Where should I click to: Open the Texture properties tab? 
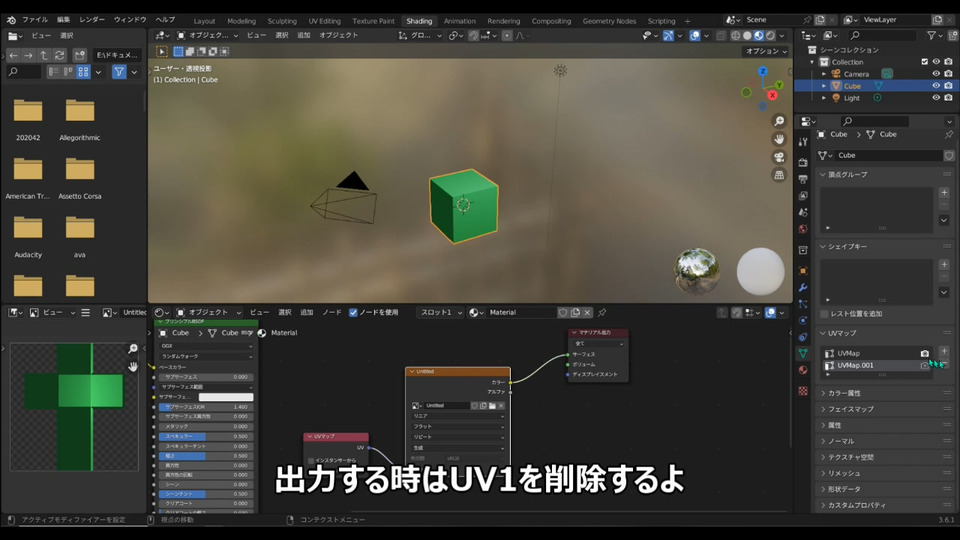(803, 391)
